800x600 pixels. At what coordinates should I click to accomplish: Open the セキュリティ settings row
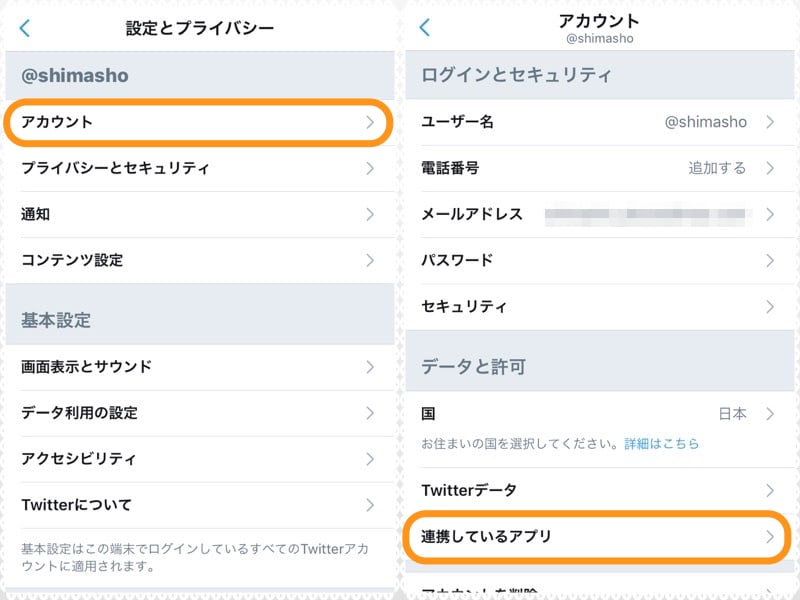click(x=600, y=307)
